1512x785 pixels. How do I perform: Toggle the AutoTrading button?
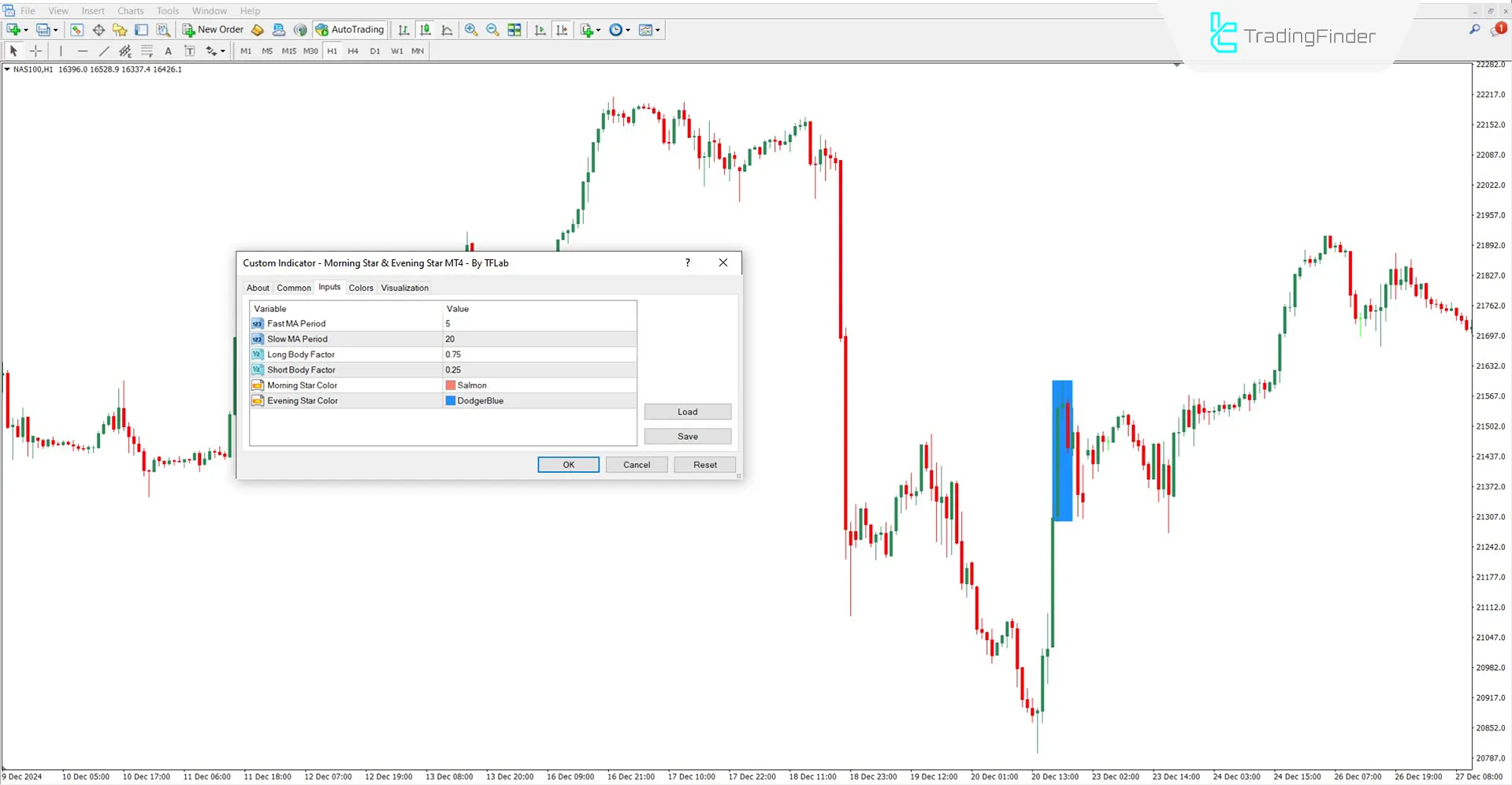click(350, 30)
